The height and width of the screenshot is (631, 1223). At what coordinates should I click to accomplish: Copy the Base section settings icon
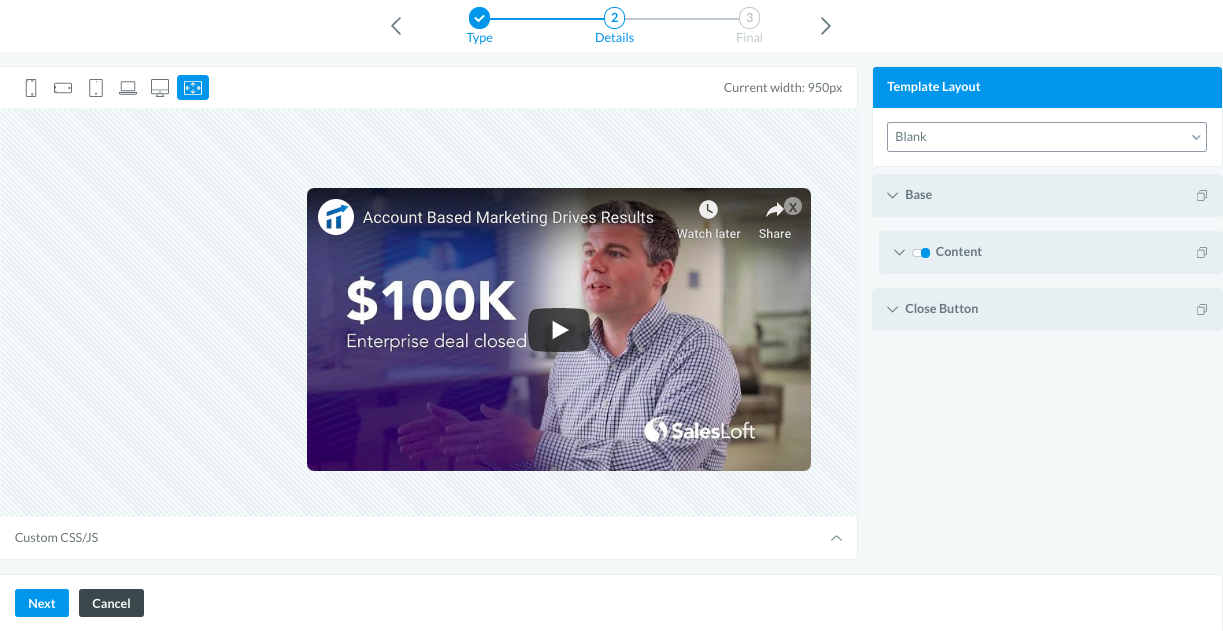pyautogui.click(x=1202, y=196)
